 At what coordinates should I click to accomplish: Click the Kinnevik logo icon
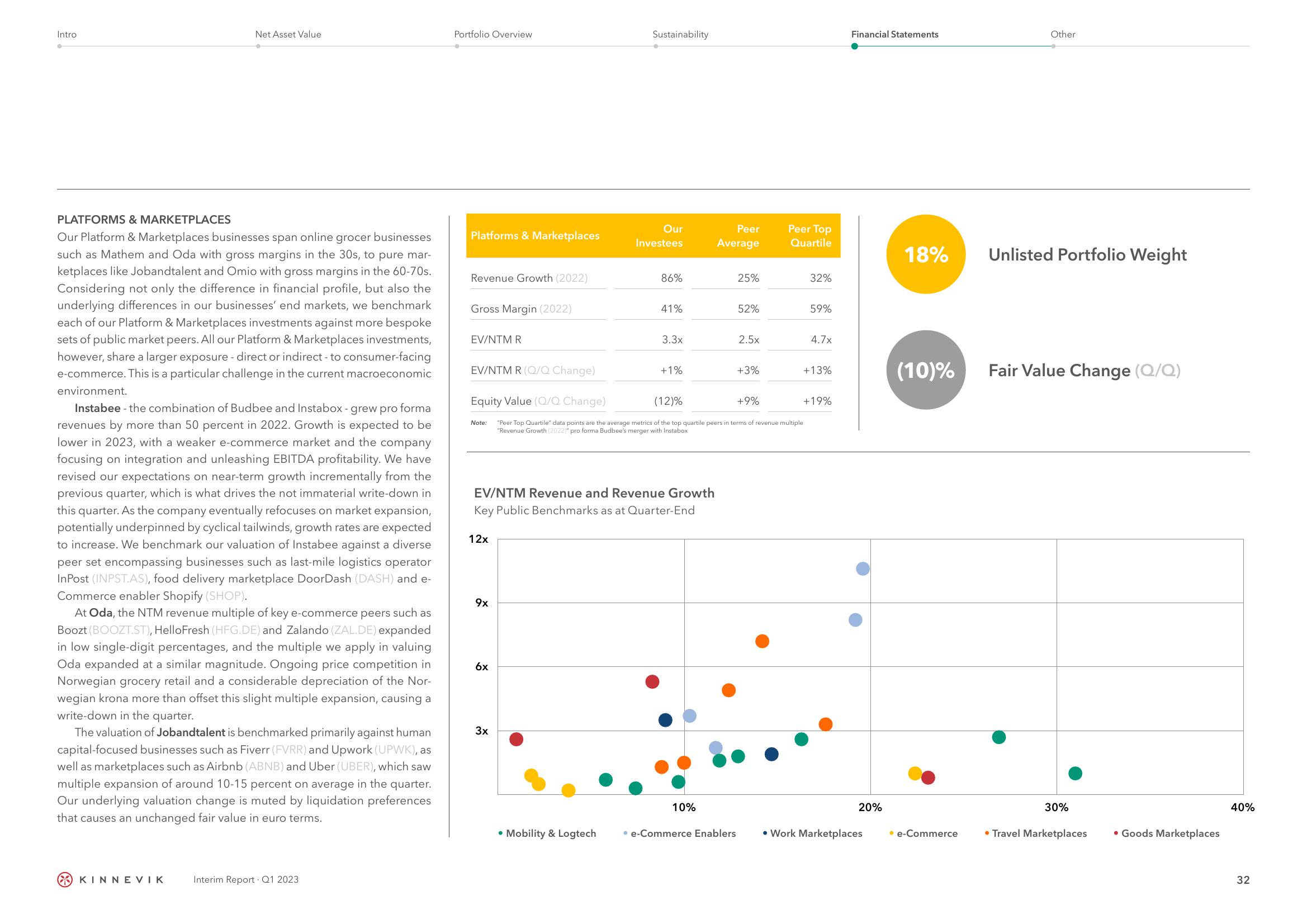point(65,880)
